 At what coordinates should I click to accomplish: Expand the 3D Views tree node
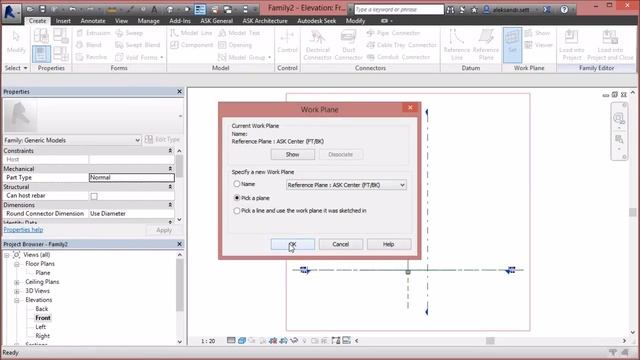pos(17,291)
